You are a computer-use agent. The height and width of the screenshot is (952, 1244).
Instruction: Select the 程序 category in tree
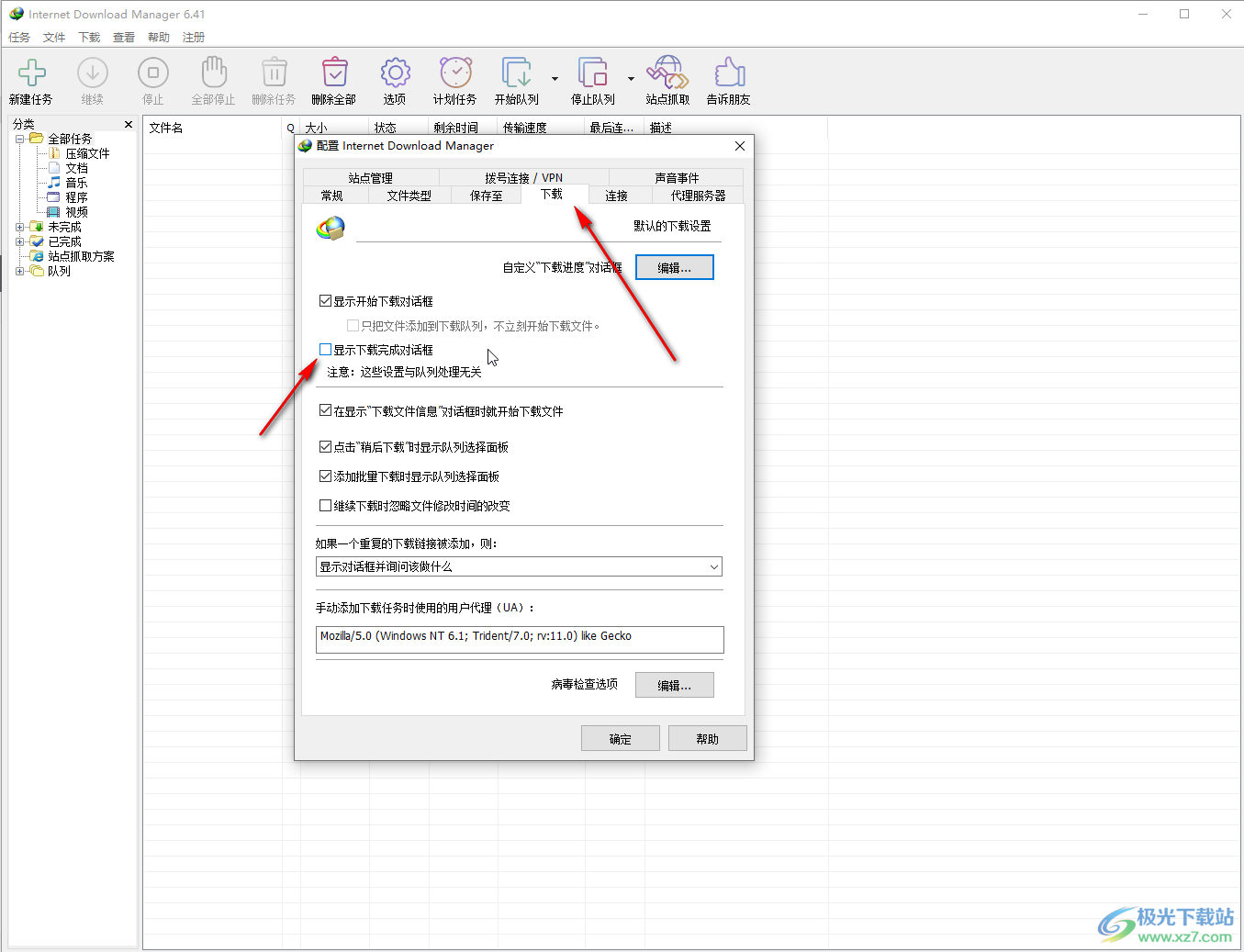coord(76,197)
